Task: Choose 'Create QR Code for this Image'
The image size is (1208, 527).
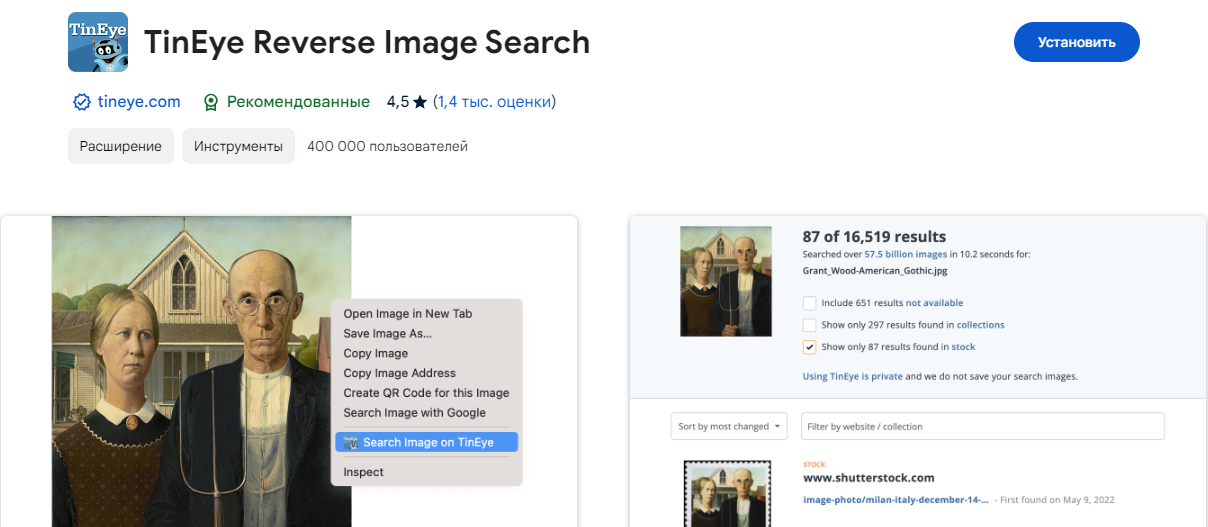Action: tap(426, 393)
